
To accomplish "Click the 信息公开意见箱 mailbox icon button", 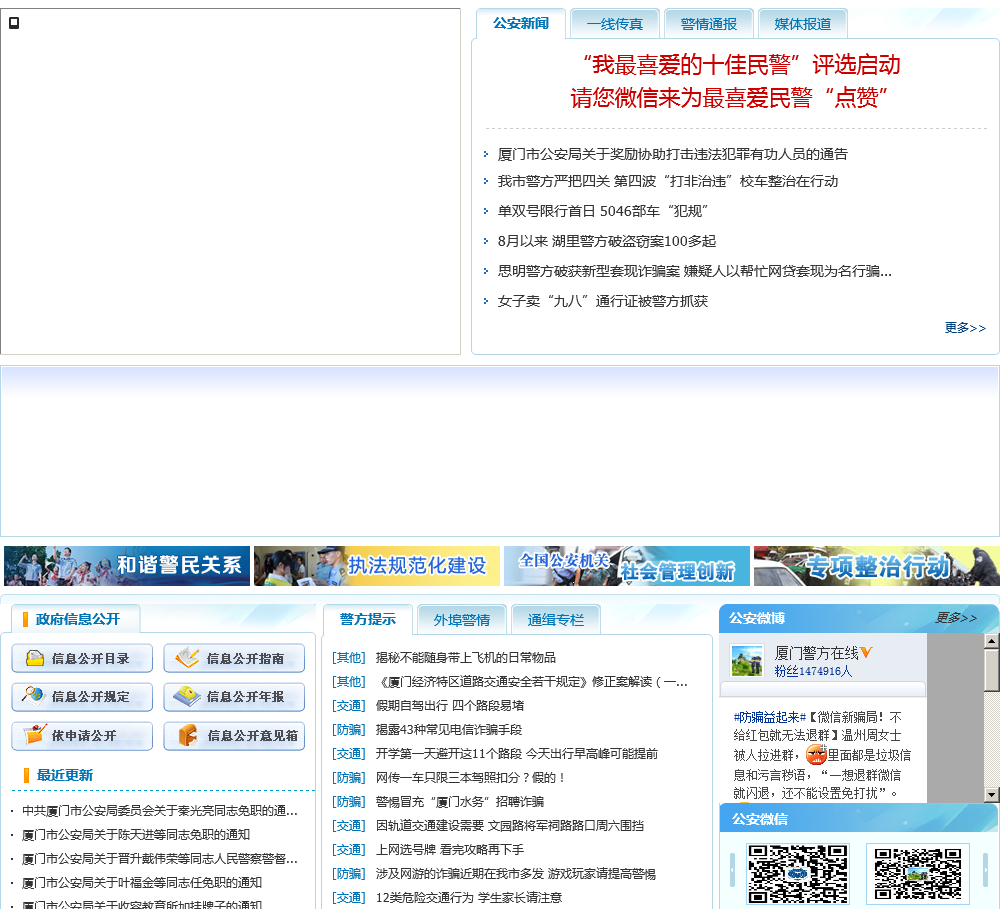I will (x=234, y=736).
